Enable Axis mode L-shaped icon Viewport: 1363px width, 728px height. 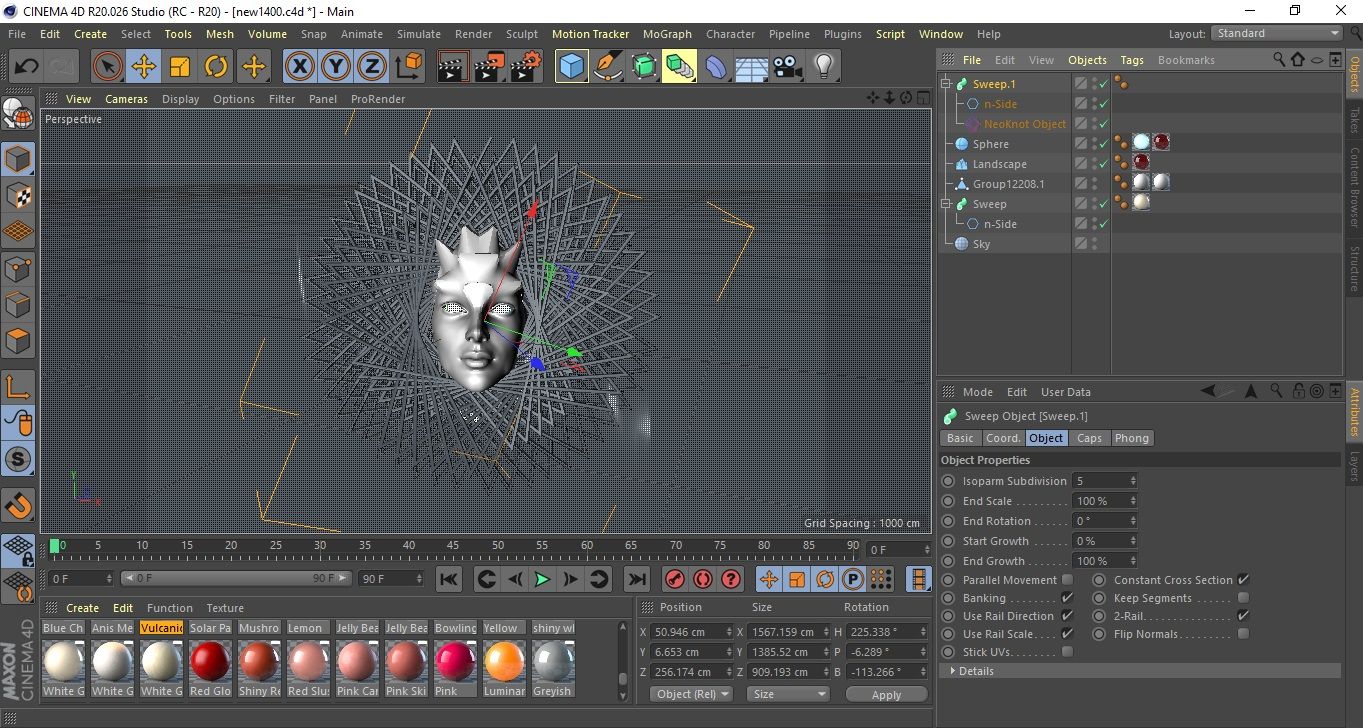[18, 387]
